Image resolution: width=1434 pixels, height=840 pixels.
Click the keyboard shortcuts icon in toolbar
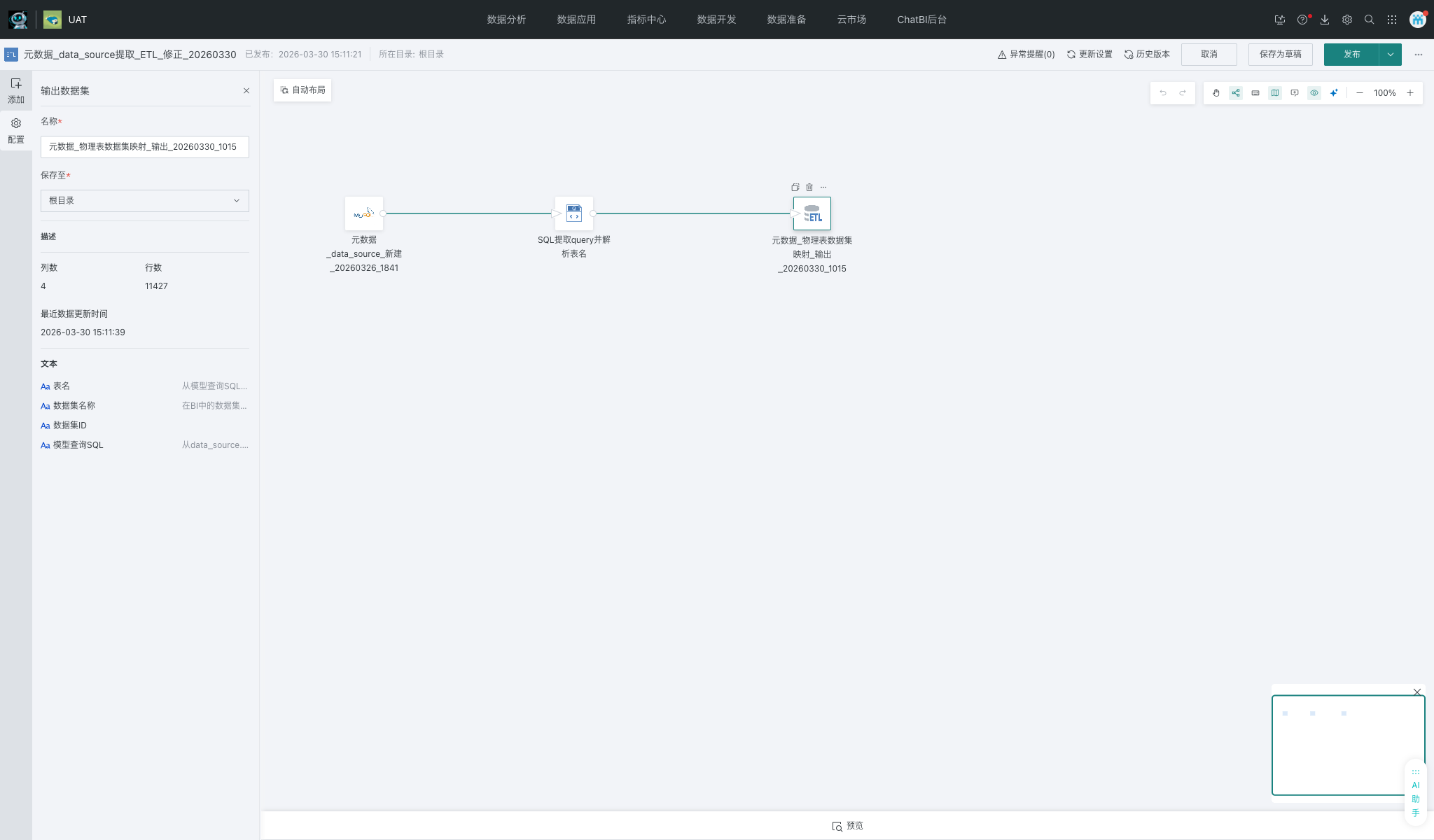pyautogui.click(x=1255, y=93)
